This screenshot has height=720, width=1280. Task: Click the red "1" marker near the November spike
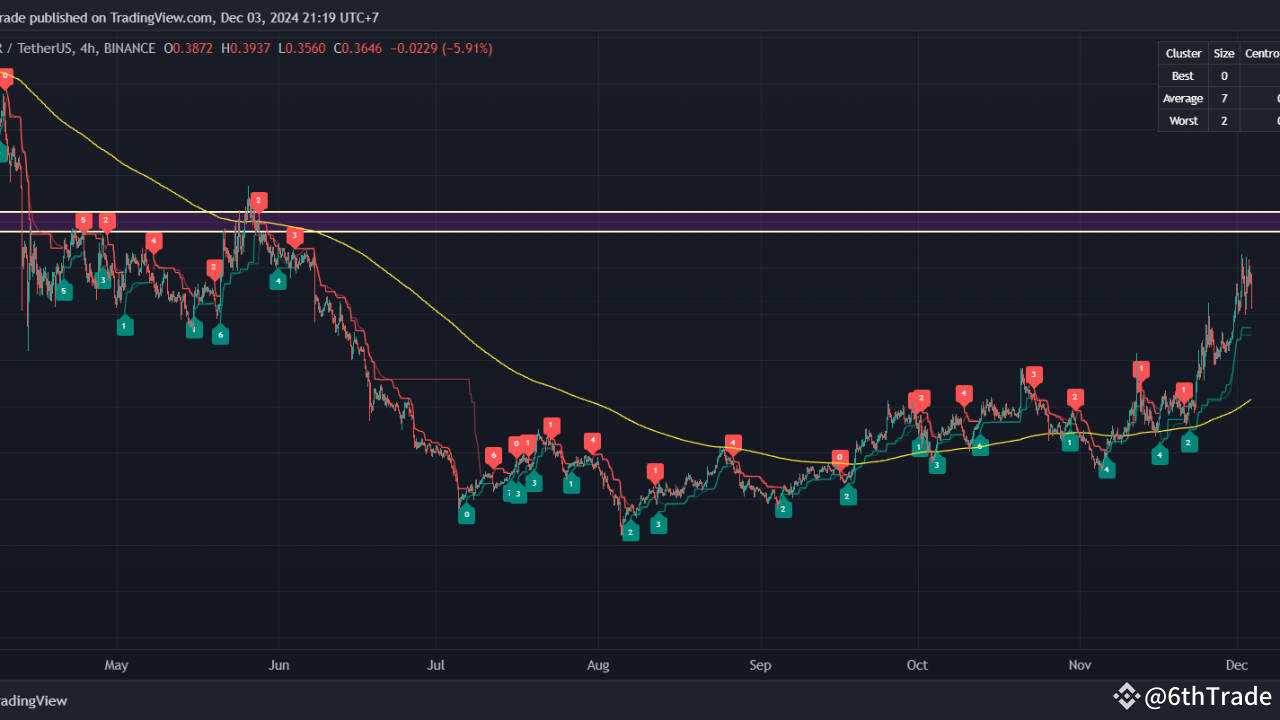point(1140,368)
